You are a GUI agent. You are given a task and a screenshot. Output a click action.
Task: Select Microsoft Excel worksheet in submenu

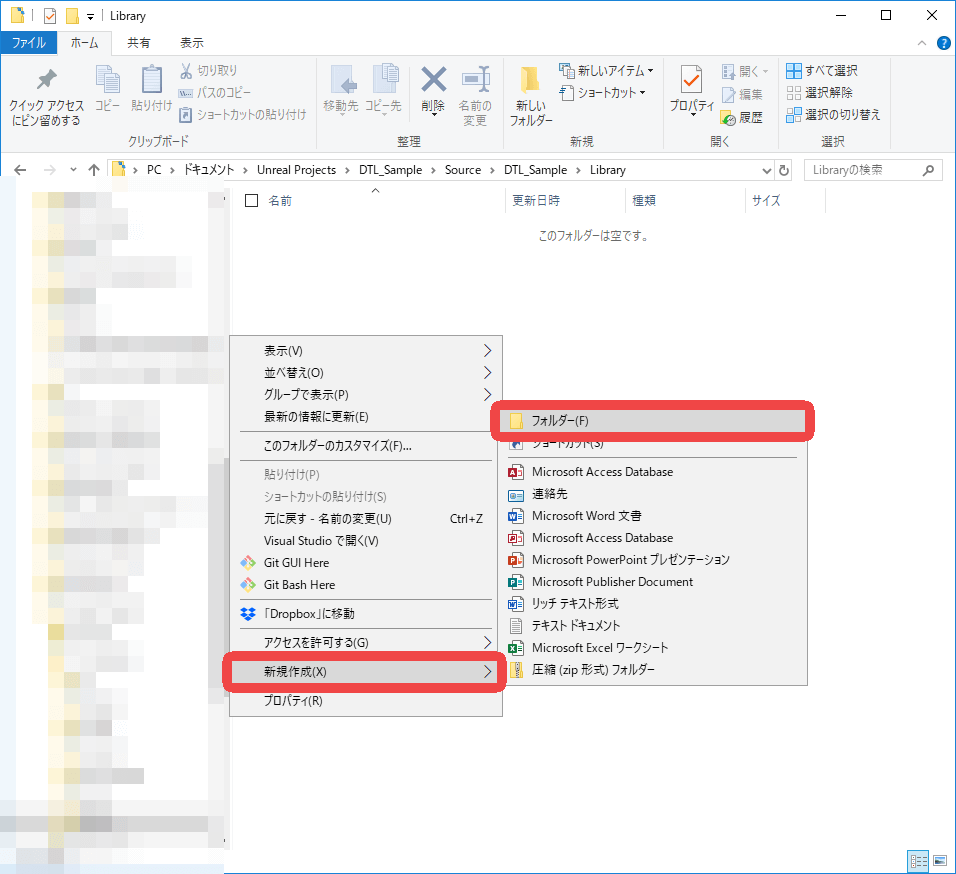[x=599, y=648]
